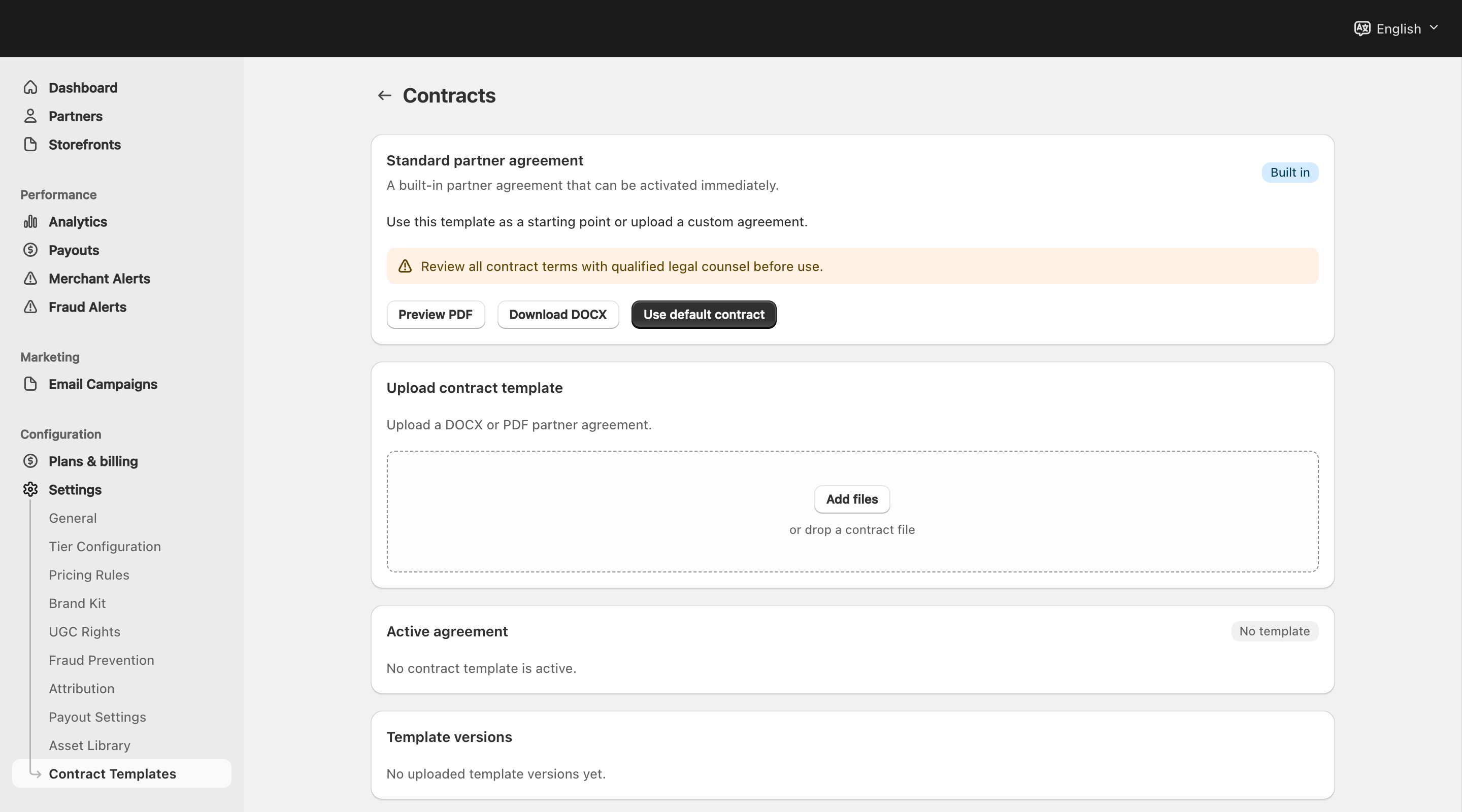Click the language translate icon
The image size is (1462, 812).
tap(1362, 28)
